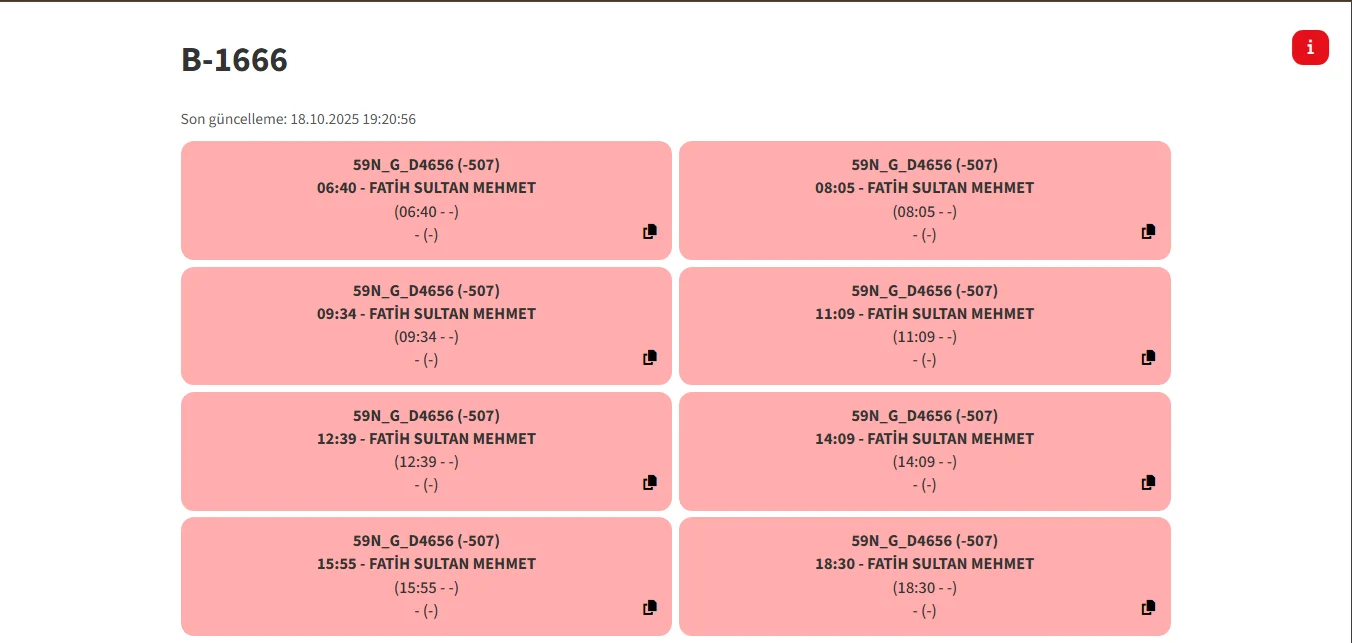
Task: Select the 08:05 - FATİH SULTAN MEHMET card
Action: coord(924,188)
